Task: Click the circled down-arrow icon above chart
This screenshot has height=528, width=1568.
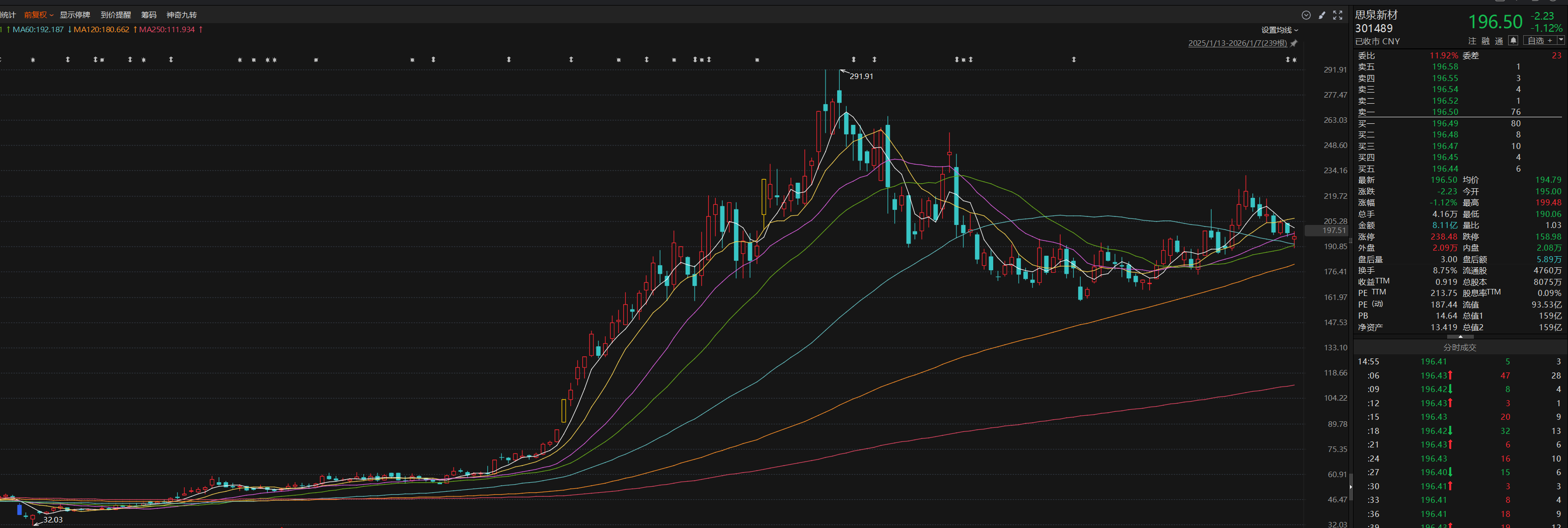Action: (1306, 15)
